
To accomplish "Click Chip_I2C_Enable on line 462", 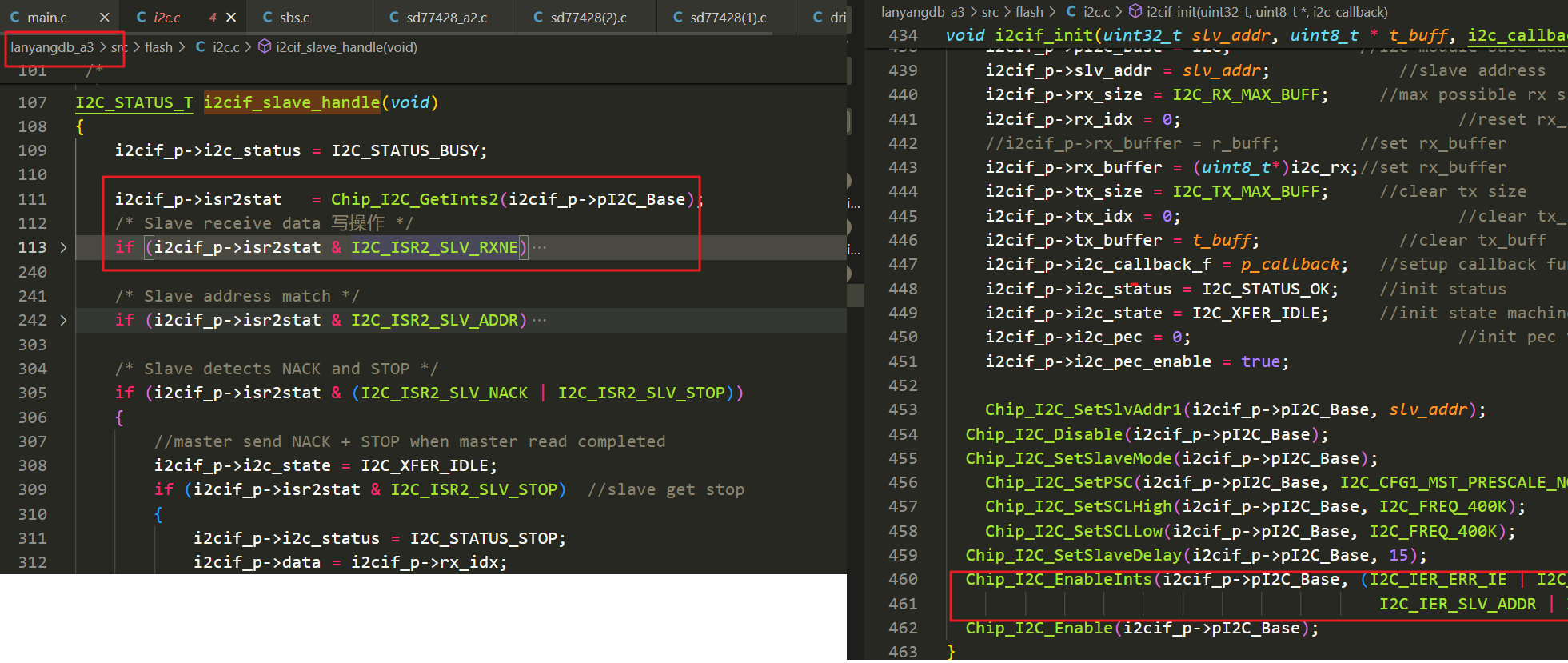I will [1039, 628].
